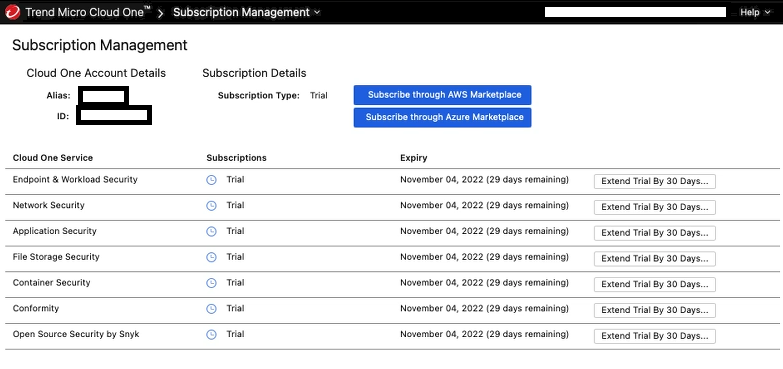The width and height of the screenshot is (783, 369).
Task: Click the clock icon for File Storage Security
Action: (x=211, y=257)
